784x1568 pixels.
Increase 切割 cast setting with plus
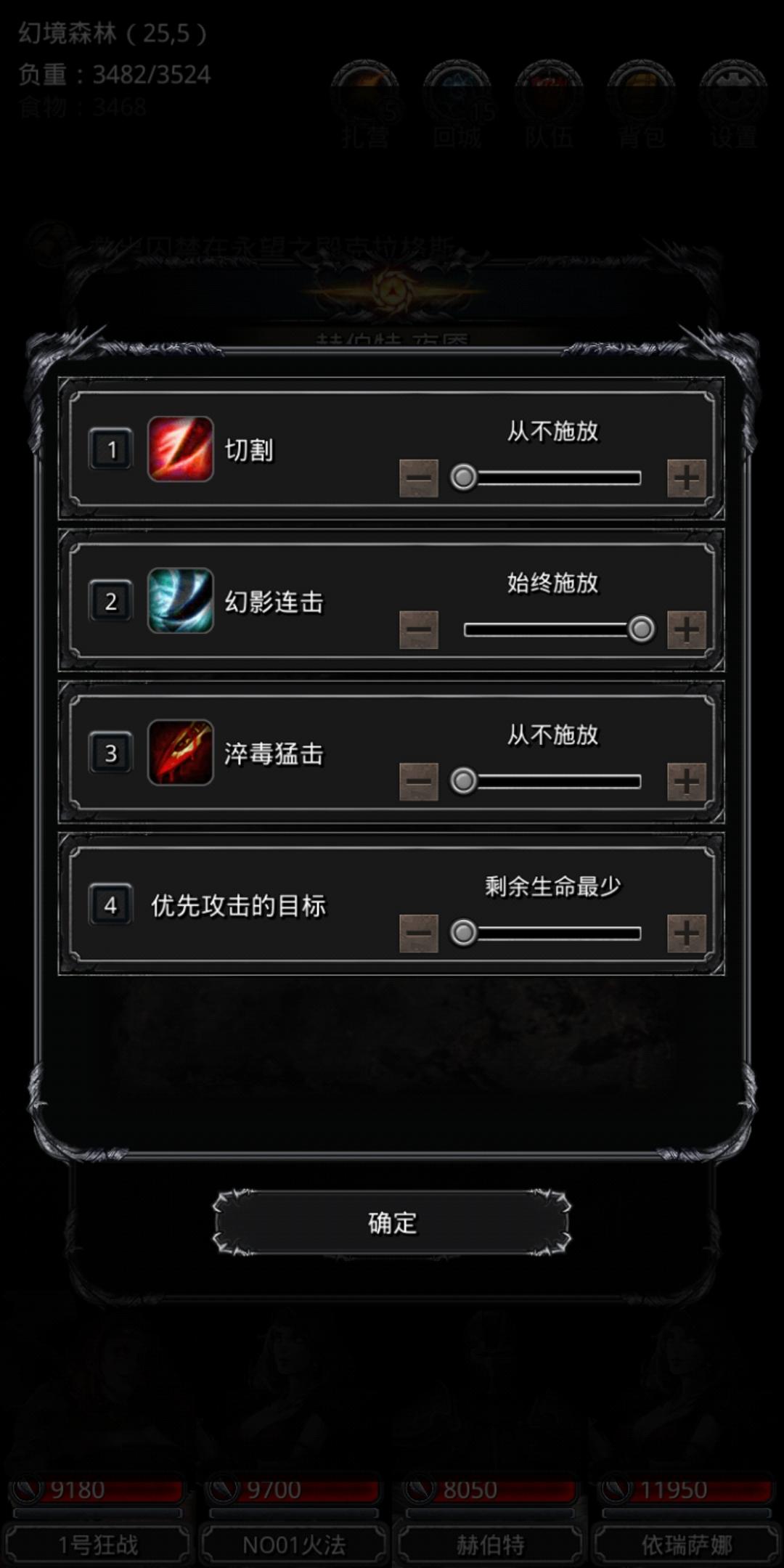tap(686, 478)
